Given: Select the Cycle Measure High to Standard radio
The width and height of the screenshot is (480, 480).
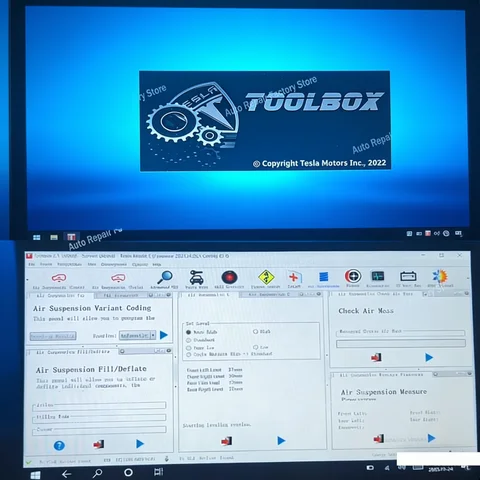Looking at the screenshot, I should point(188,354).
